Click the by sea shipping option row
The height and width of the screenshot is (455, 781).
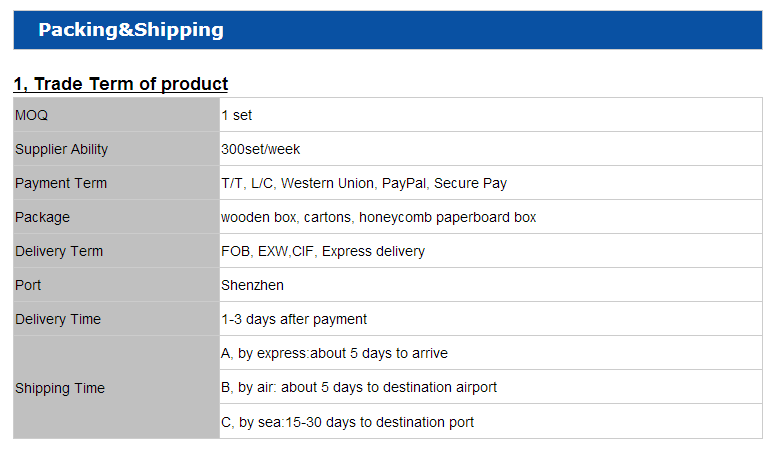[347, 422]
